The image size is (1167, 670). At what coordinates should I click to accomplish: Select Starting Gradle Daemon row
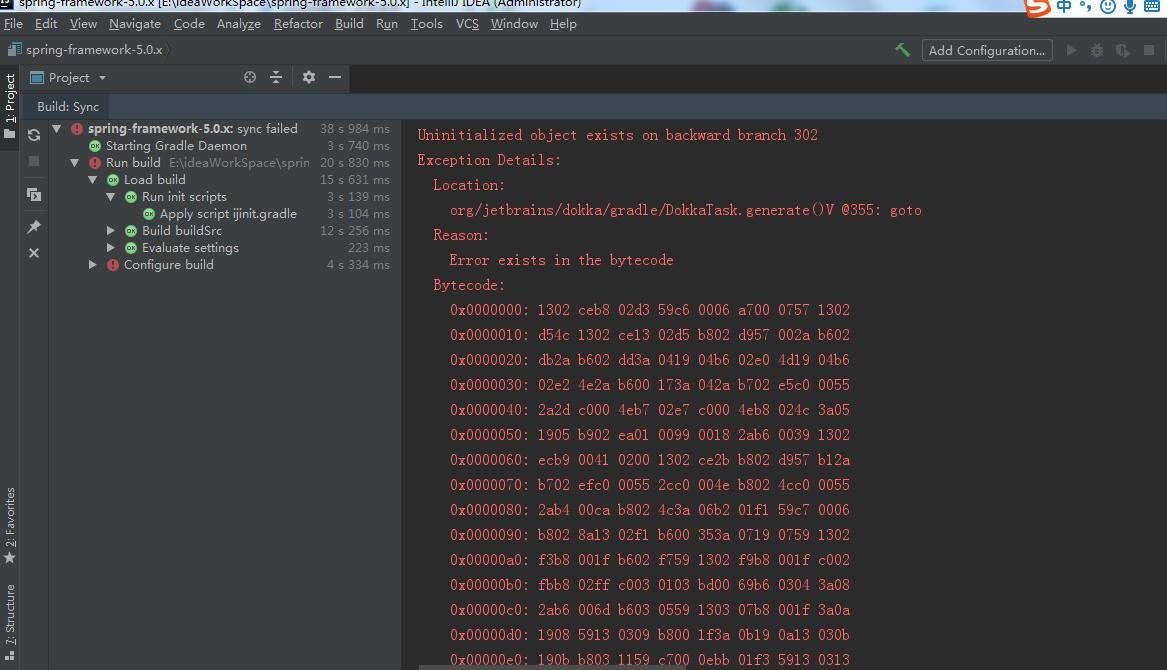tap(224, 146)
